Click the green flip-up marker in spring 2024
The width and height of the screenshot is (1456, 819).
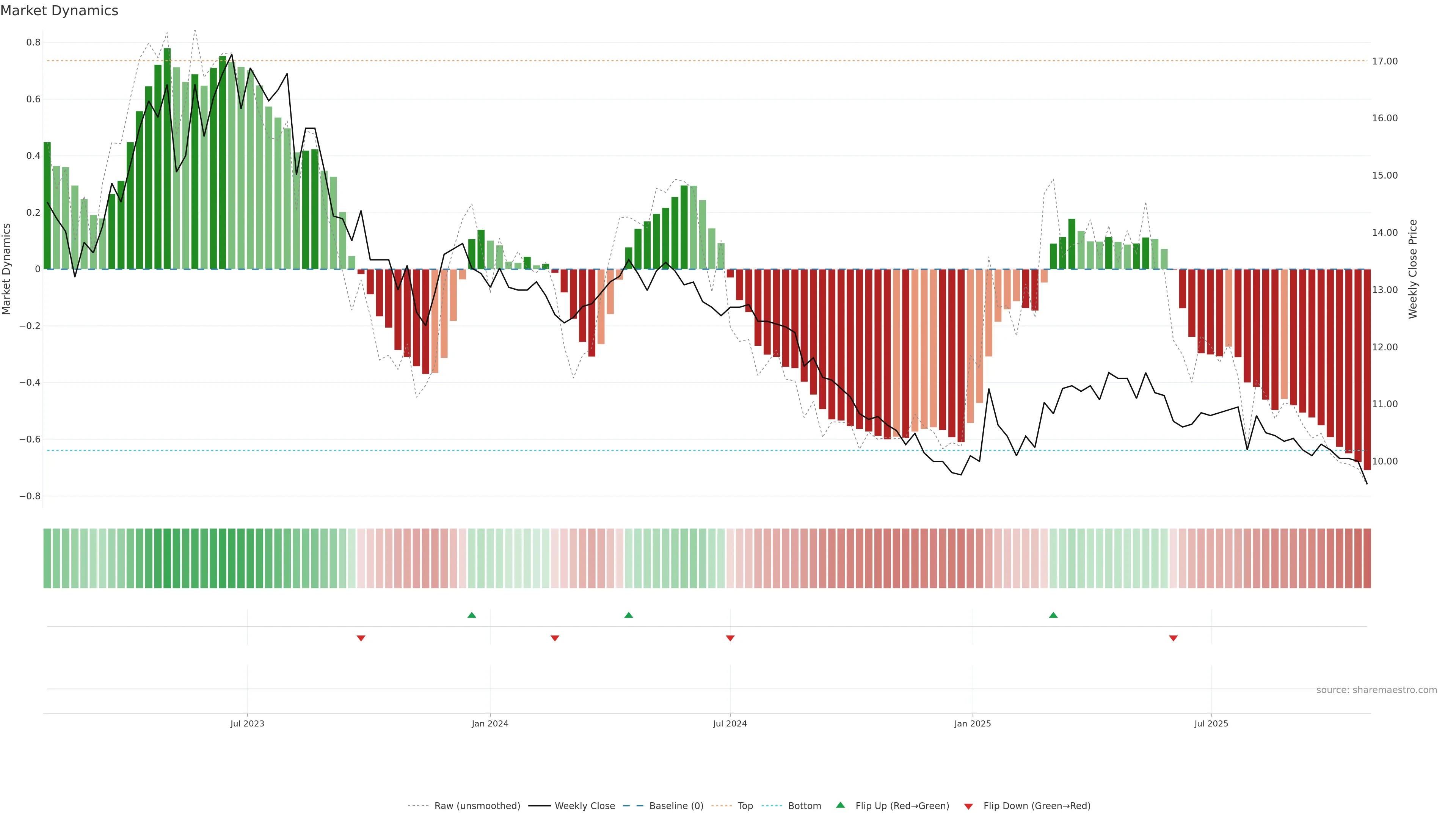tap(629, 615)
